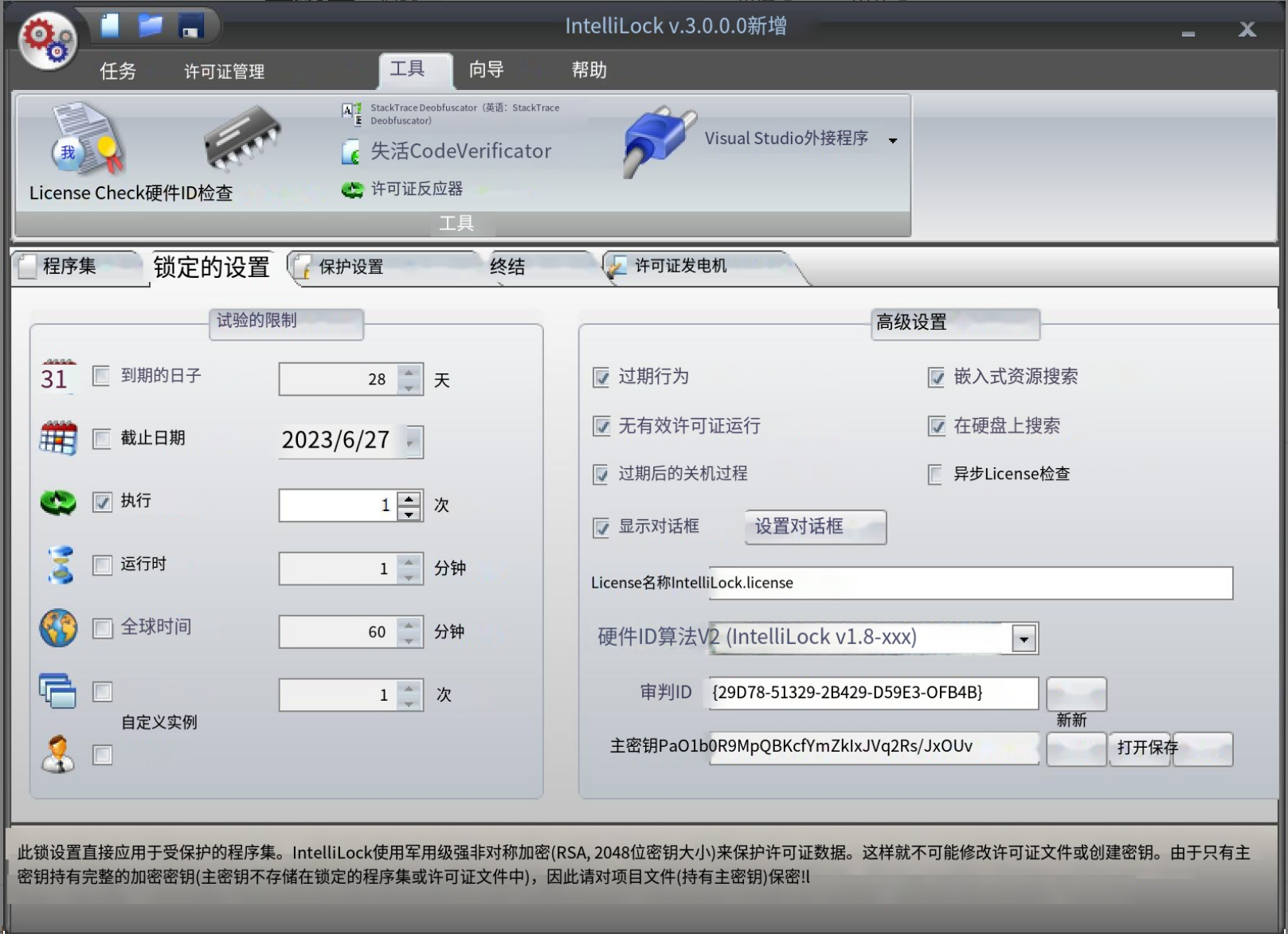Screen dimensions: 1288x934
Task: Enable the 异步License检查 checkbox
Action: point(936,475)
